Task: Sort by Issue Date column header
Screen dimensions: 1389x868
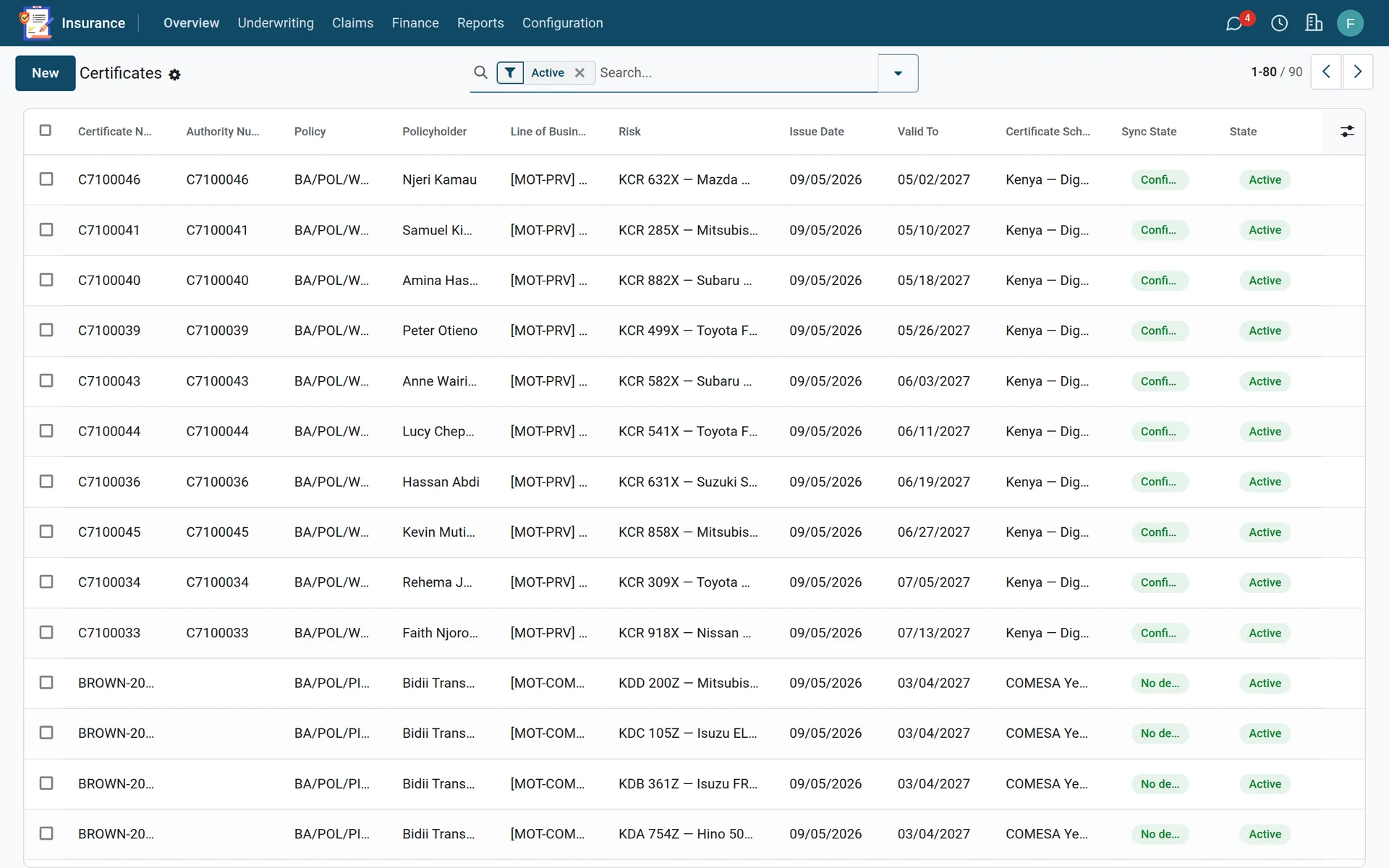Action: [x=816, y=132]
